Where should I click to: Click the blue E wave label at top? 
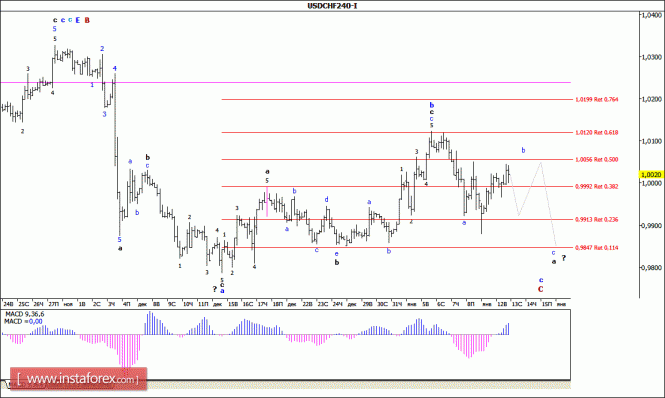[78, 20]
